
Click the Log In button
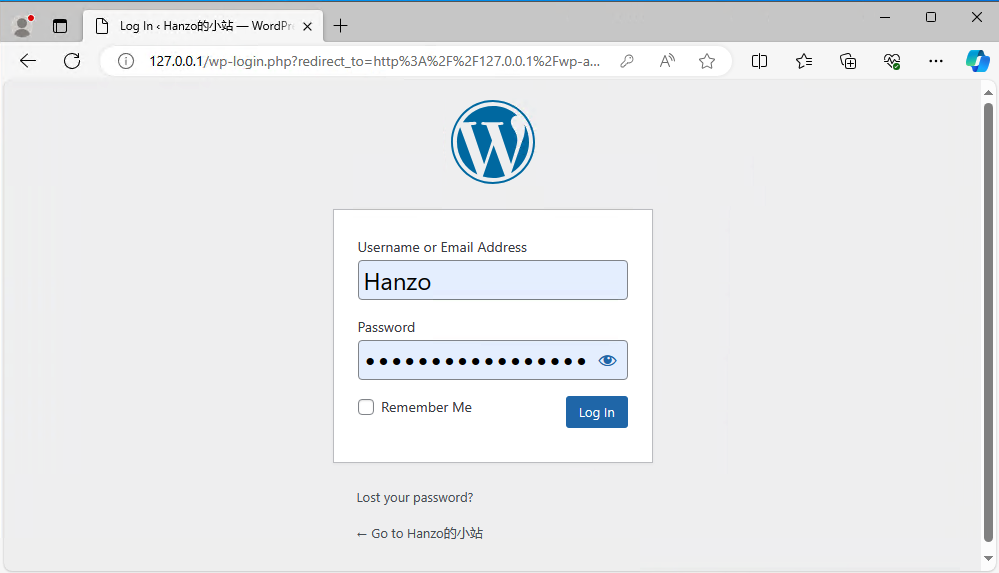tap(596, 412)
